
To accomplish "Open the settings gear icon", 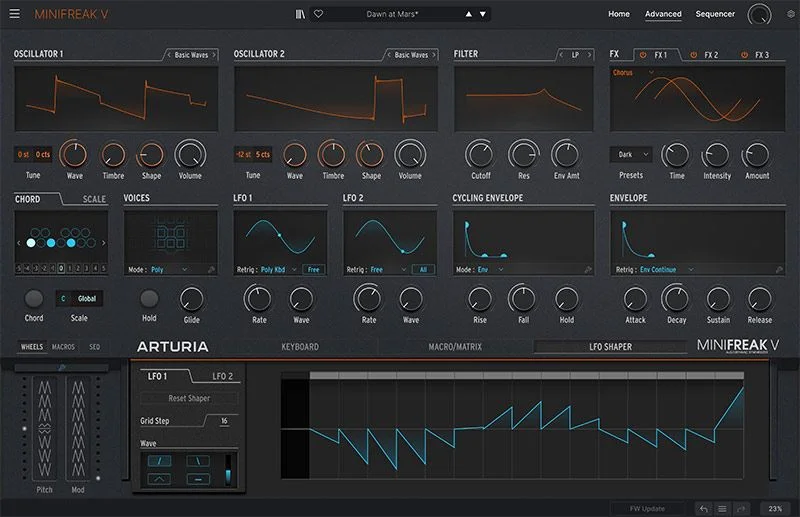I will (x=791, y=14).
